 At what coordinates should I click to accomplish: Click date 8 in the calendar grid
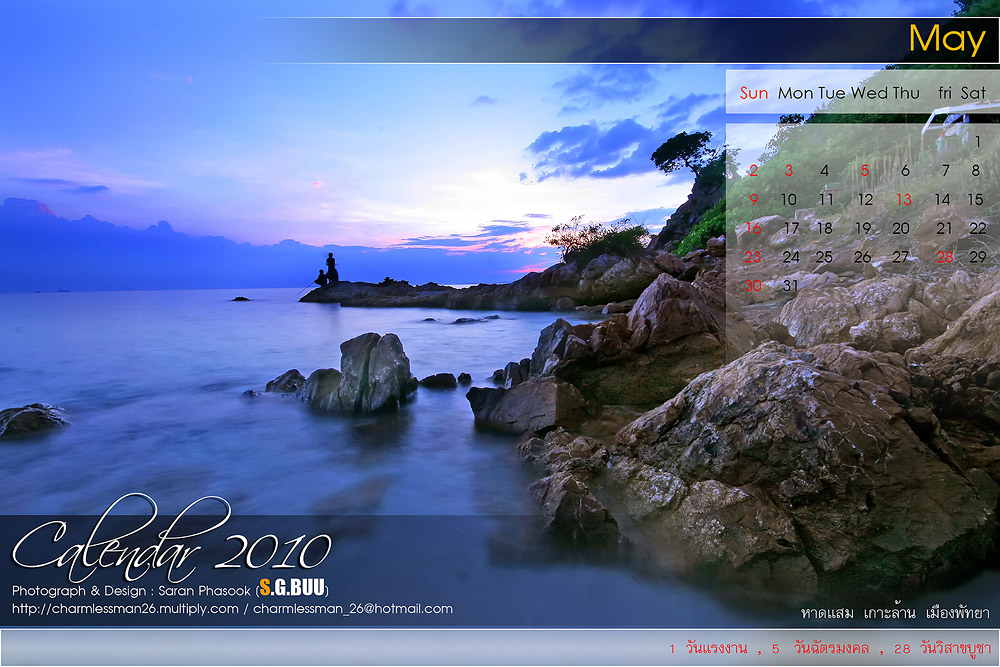[976, 170]
